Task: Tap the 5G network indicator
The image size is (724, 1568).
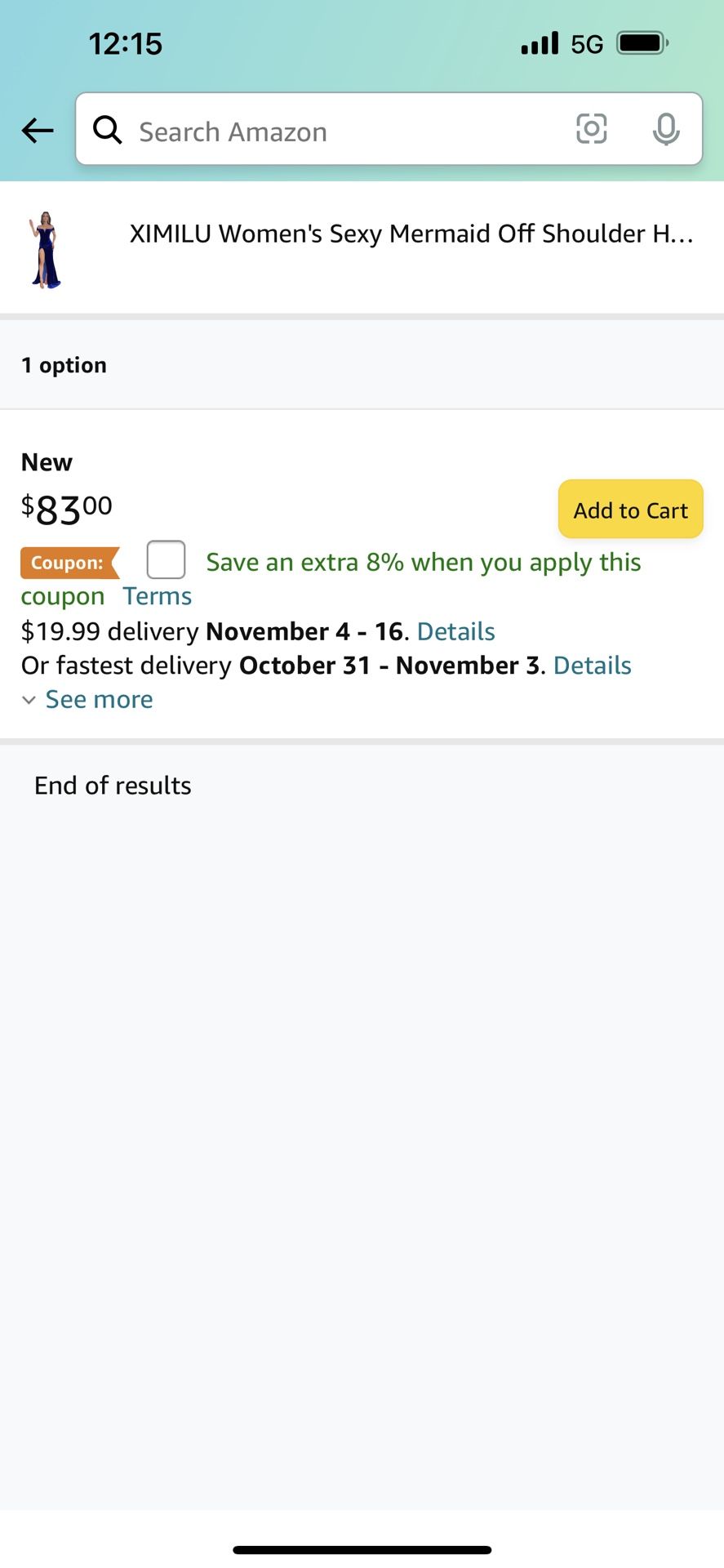Action: pyautogui.click(x=587, y=44)
